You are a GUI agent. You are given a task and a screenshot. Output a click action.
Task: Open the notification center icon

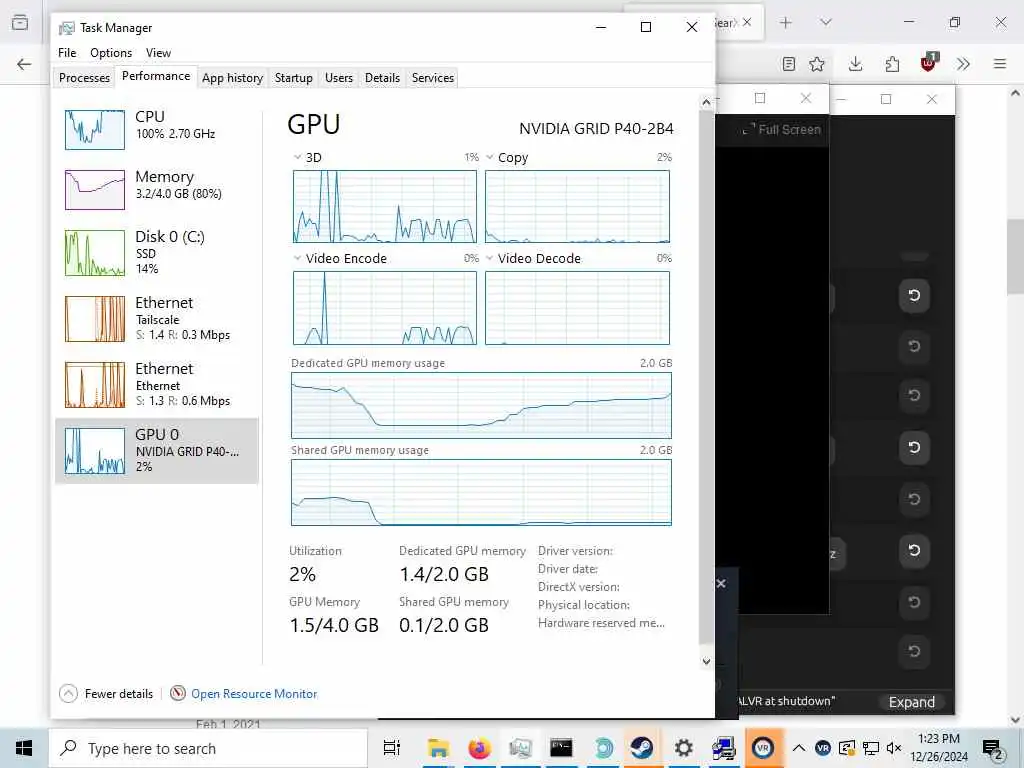click(x=992, y=748)
